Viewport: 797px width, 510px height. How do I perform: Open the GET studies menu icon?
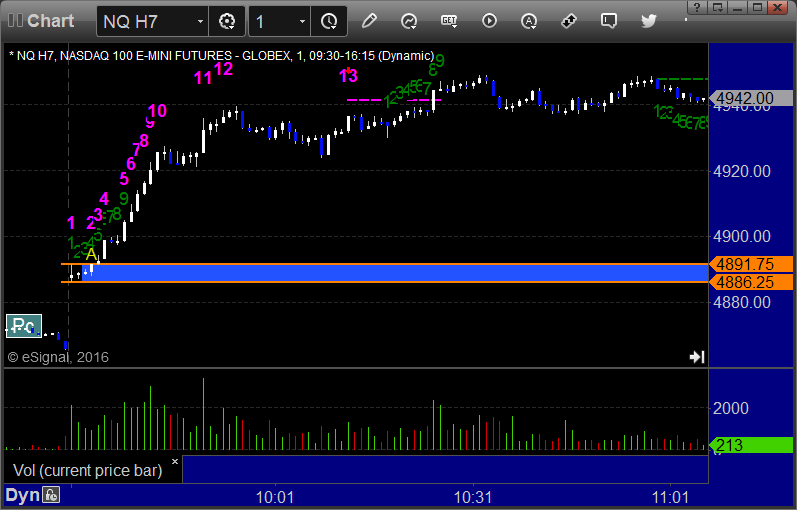point(449,21)
